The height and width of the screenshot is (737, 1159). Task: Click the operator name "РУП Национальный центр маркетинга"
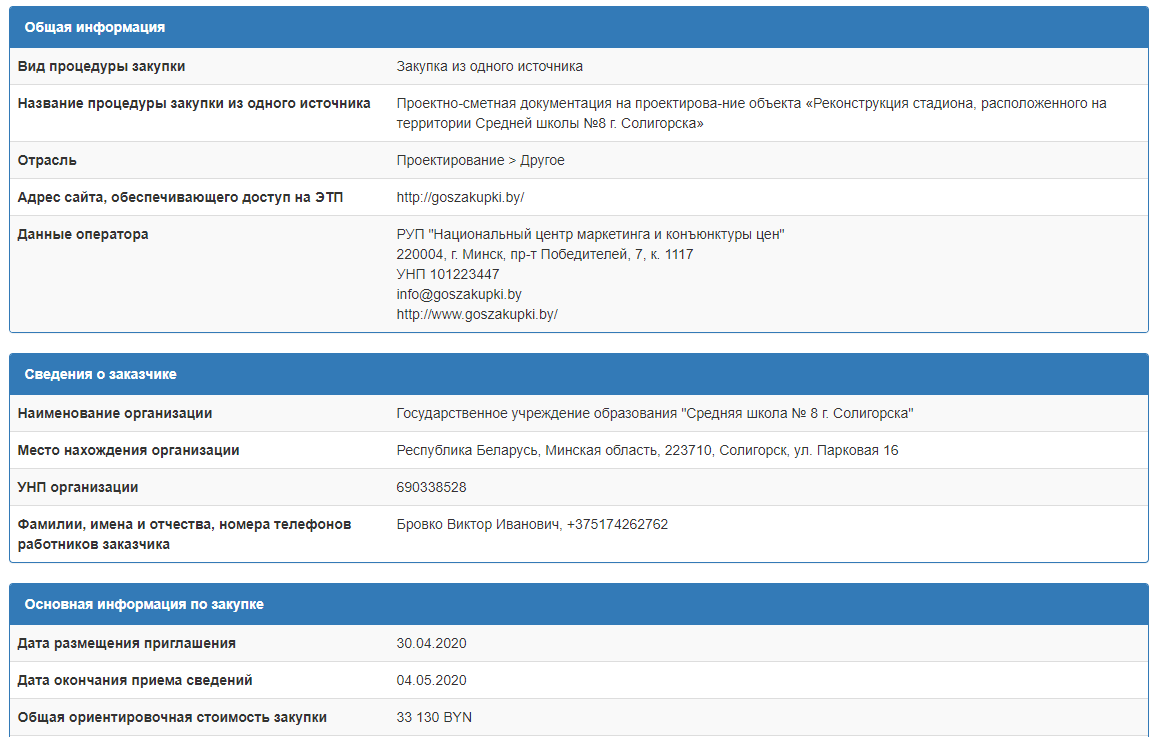tap(590, 234)
